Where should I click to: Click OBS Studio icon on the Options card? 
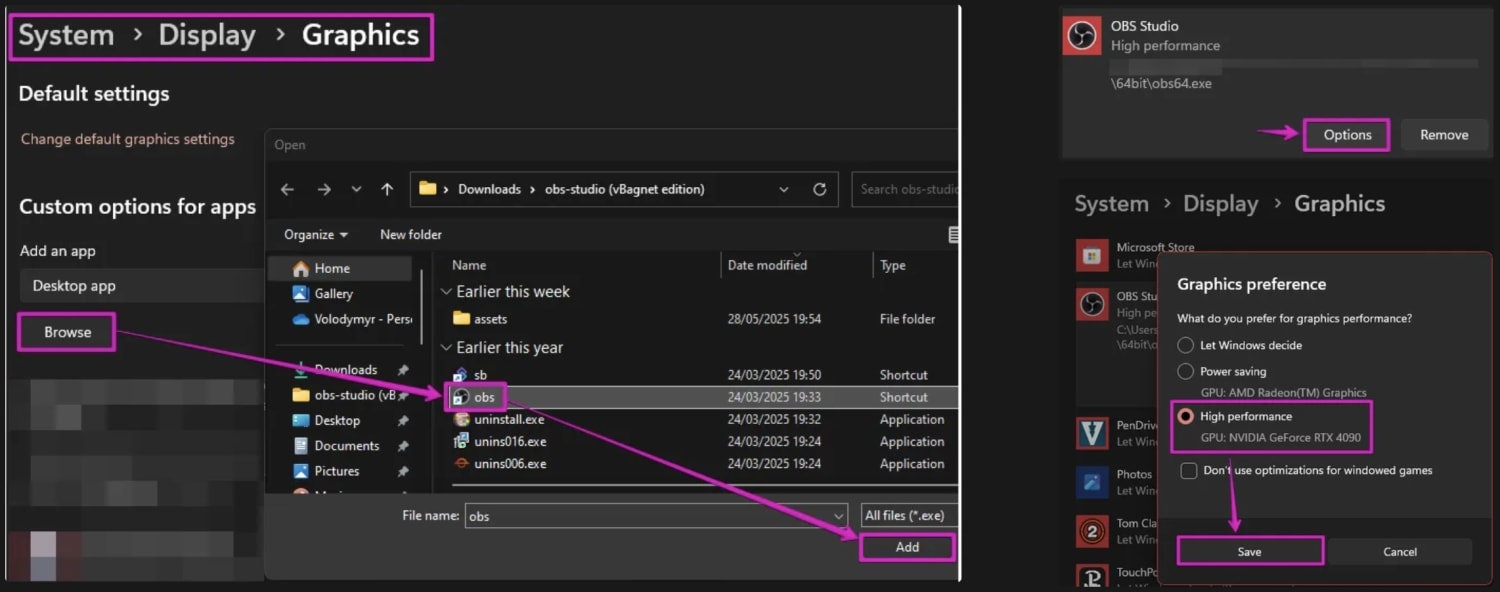(x=1081, y=36)
